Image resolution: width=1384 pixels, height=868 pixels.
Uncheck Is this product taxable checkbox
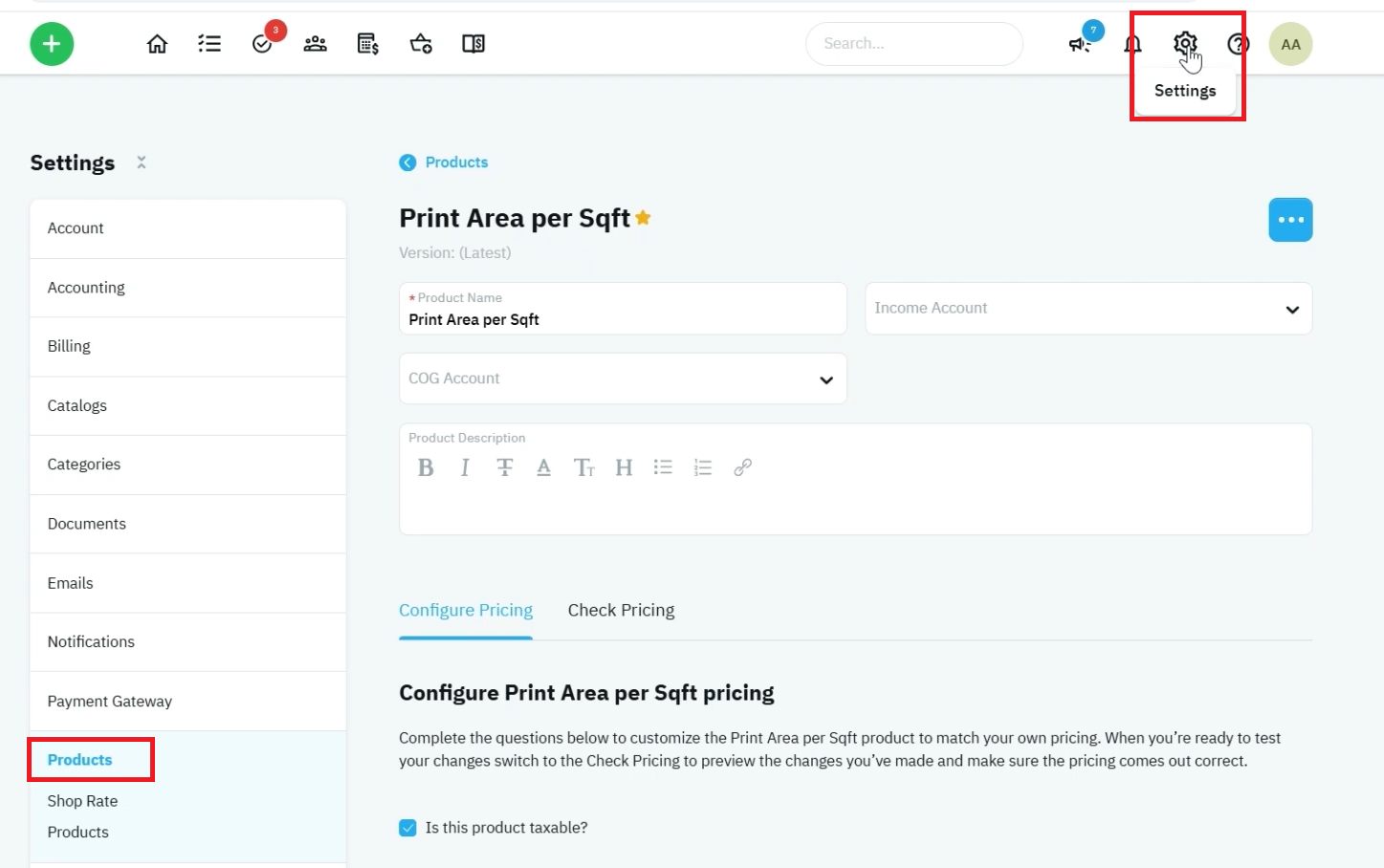coord(407,828)
